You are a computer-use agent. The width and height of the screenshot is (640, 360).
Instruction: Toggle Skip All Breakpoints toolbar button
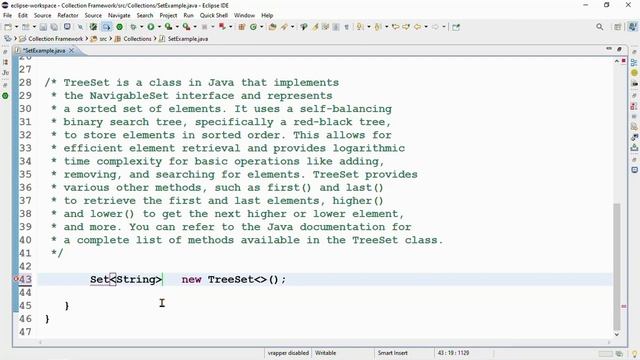[80, 27]
